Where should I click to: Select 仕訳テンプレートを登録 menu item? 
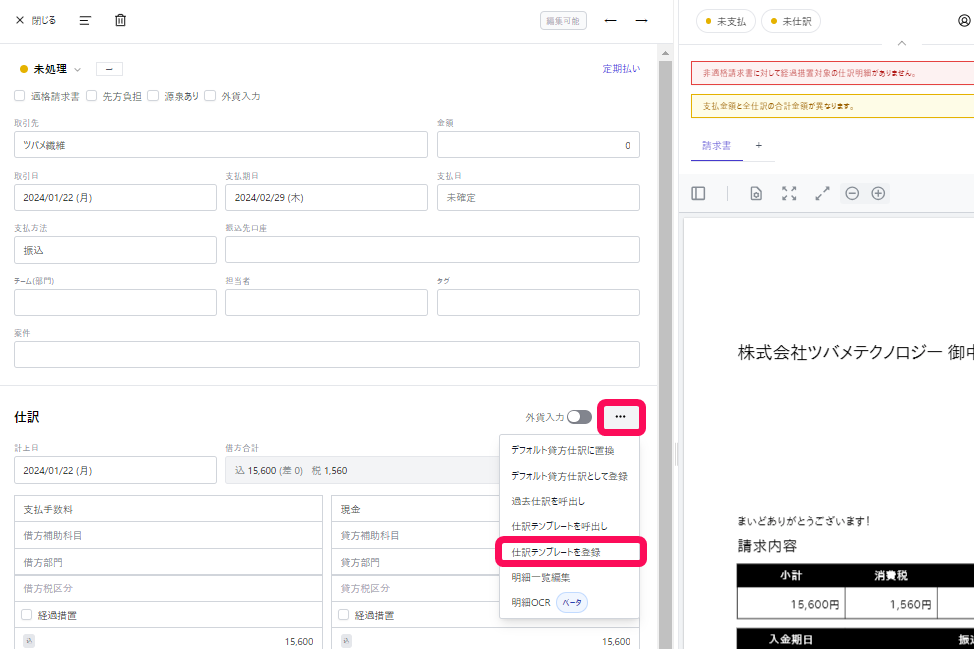(570, 552)
